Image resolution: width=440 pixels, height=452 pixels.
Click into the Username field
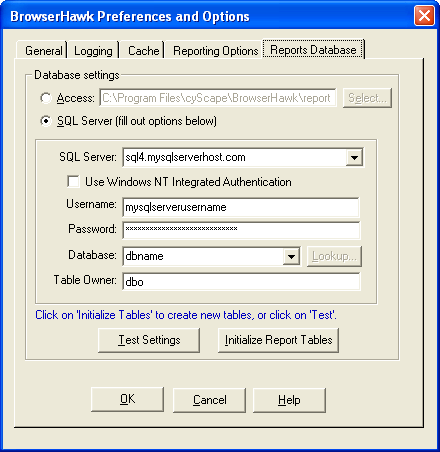point(241,207)
